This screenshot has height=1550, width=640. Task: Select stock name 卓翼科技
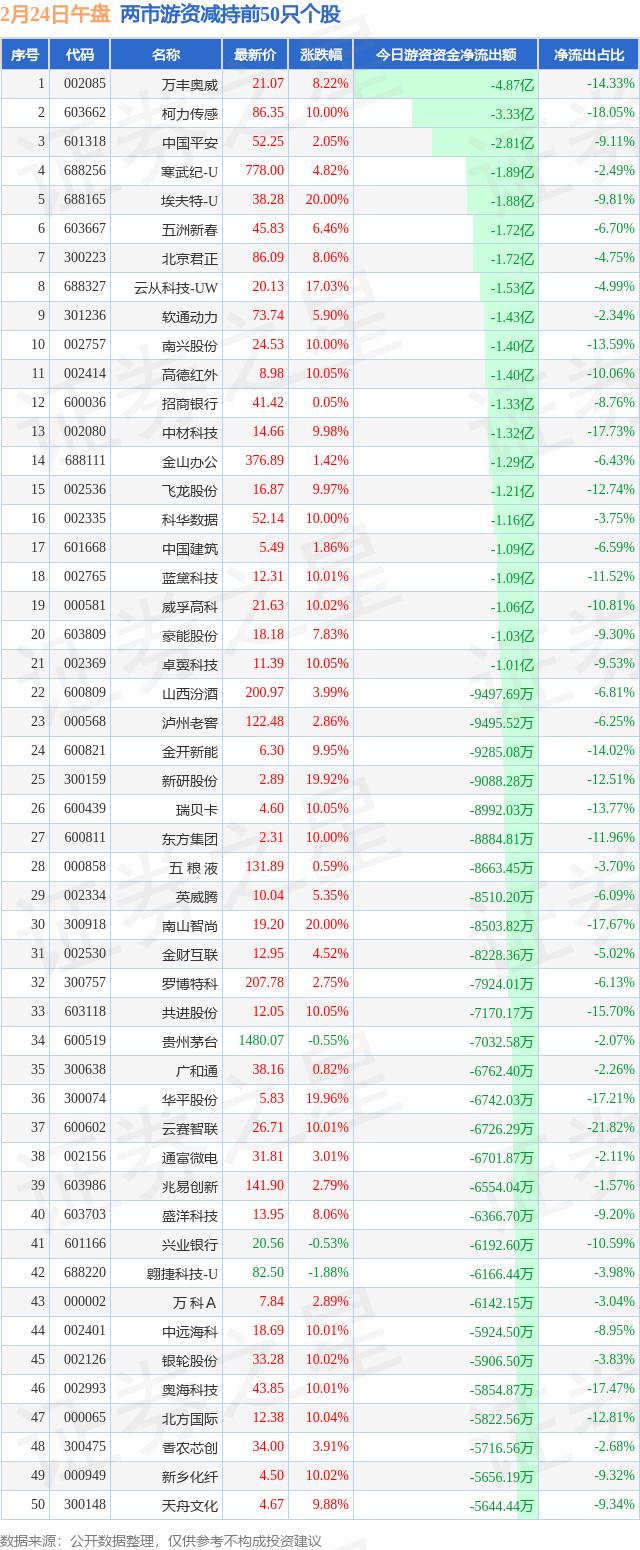click(x=189, y=664)
